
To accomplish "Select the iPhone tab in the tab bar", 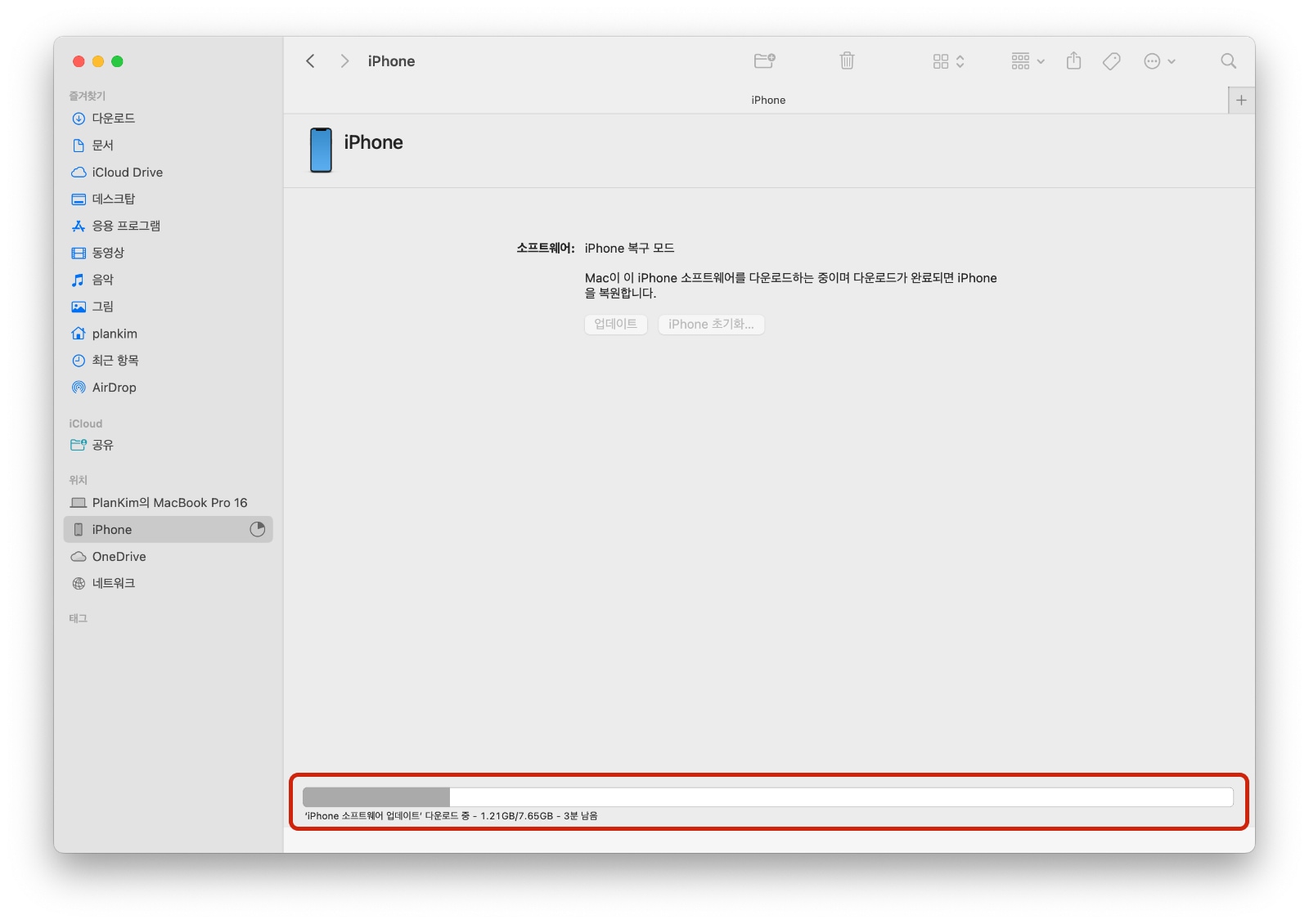I will pos(768,101).
